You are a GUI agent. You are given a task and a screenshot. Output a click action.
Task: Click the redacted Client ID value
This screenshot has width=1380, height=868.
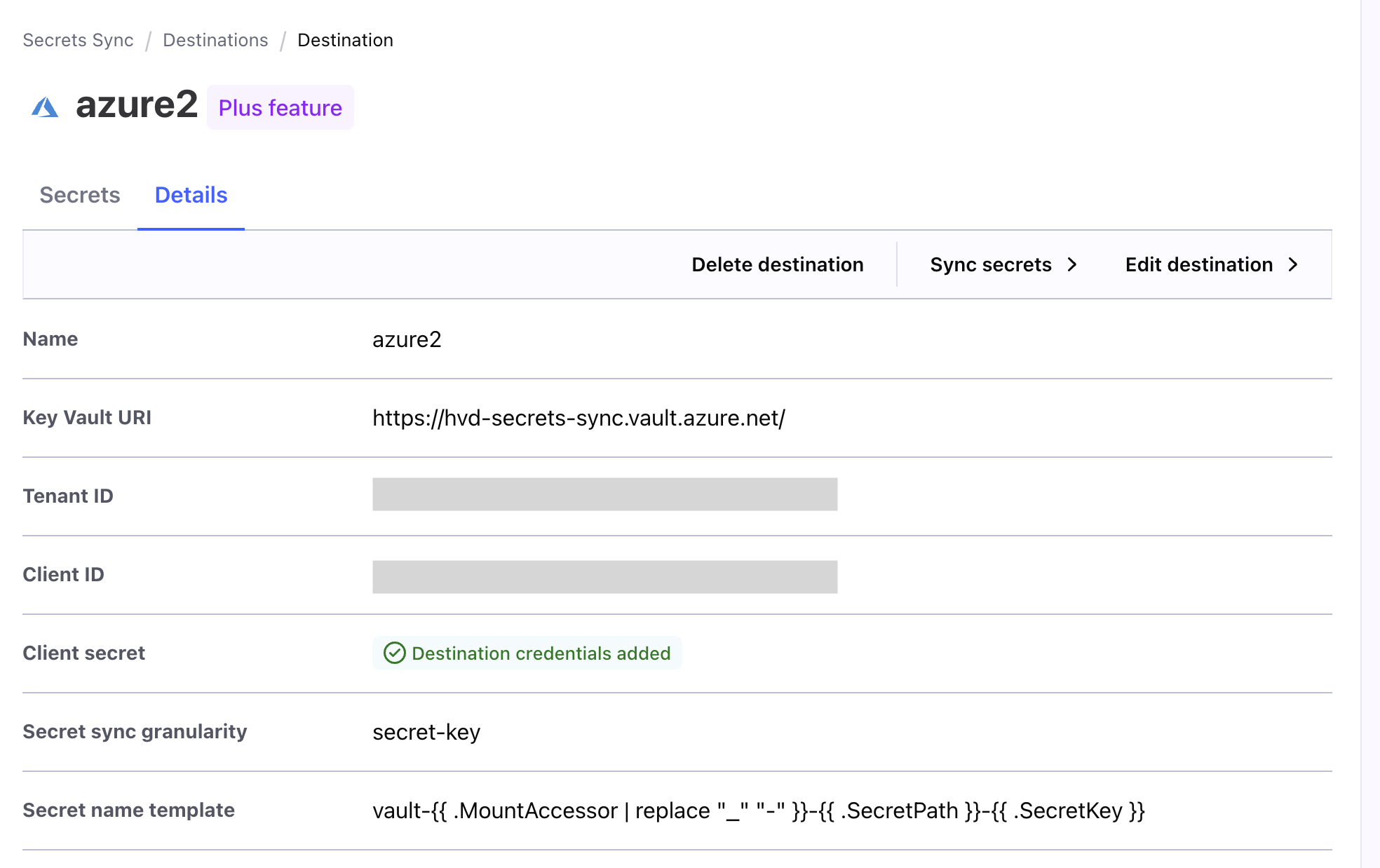click(x=604, y=576)
